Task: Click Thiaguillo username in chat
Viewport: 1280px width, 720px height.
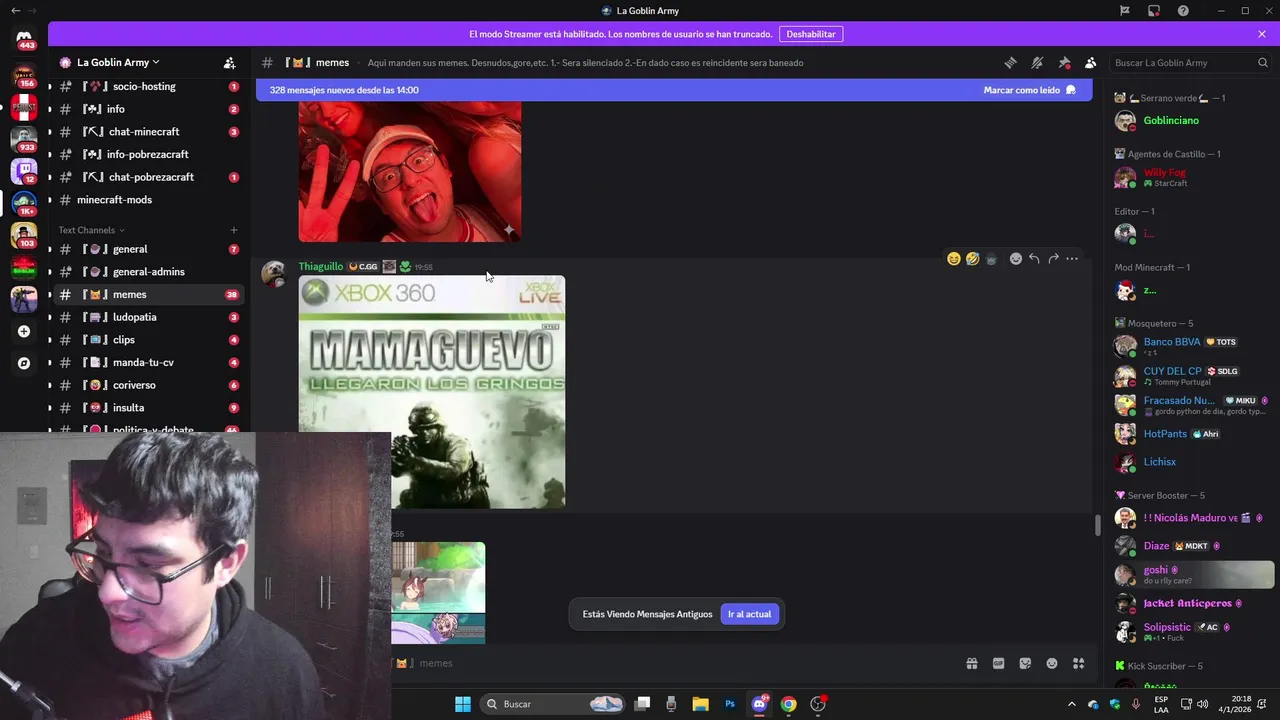Action: pos(321,267)
